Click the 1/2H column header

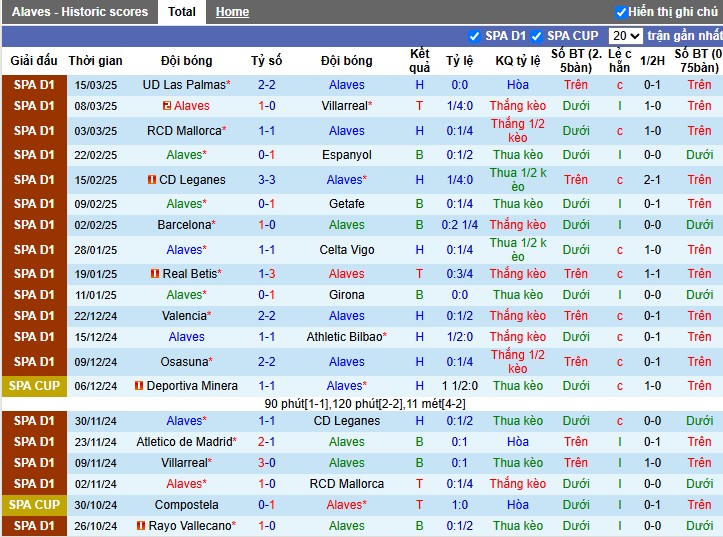tap(652, 61)
